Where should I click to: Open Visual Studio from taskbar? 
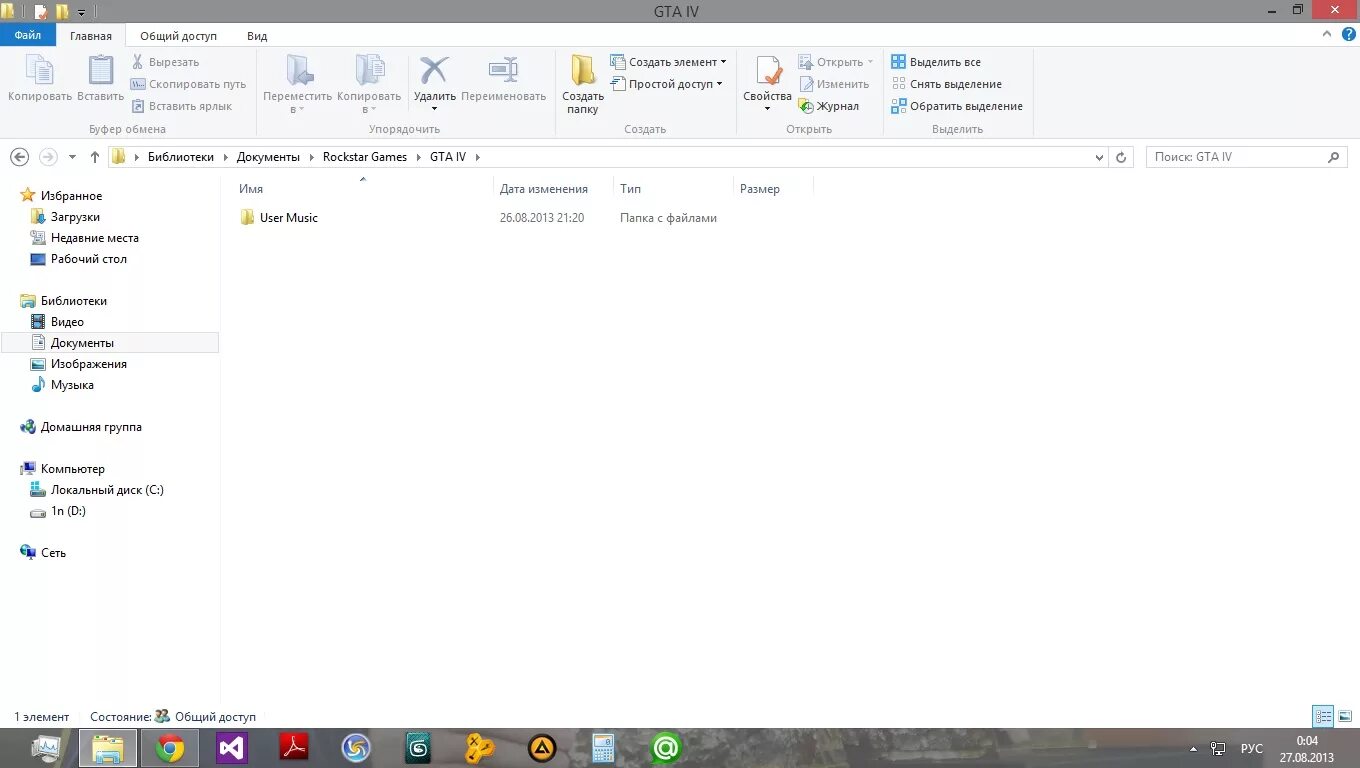(231, 748)
